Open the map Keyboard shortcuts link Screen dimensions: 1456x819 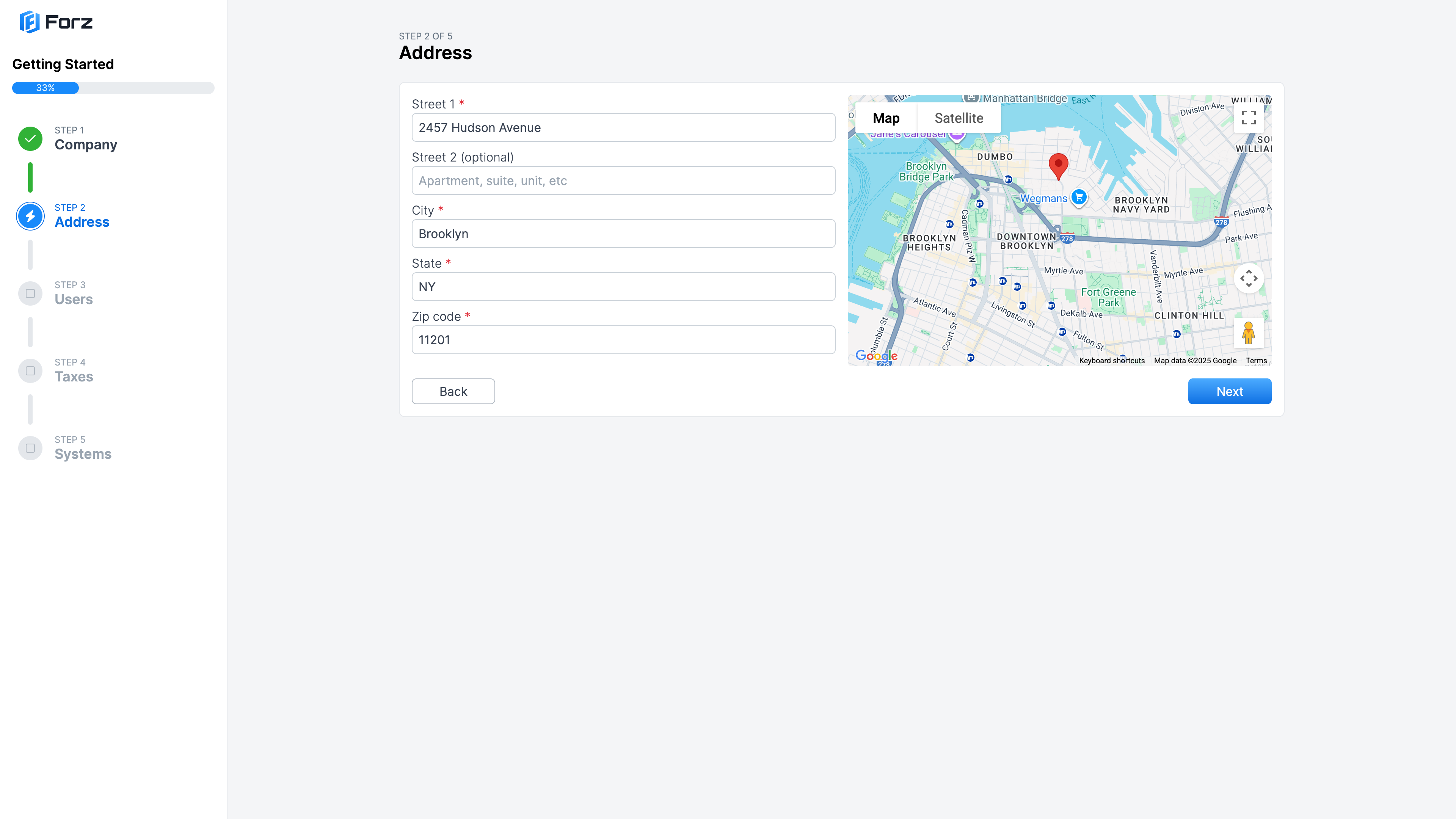pos(1111,361)
